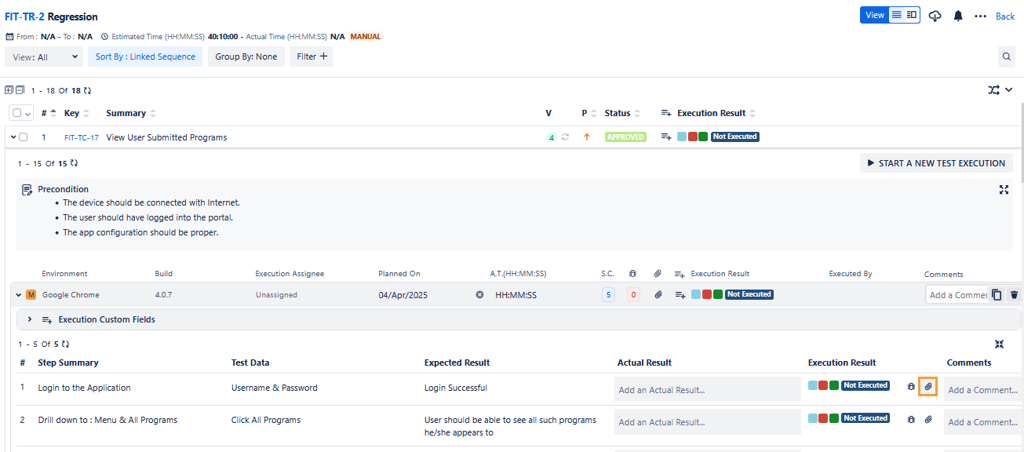Open the FIT-TC-17 test case link
Viewport: 1024px width, 452px height.
click(x=81, y=137)
